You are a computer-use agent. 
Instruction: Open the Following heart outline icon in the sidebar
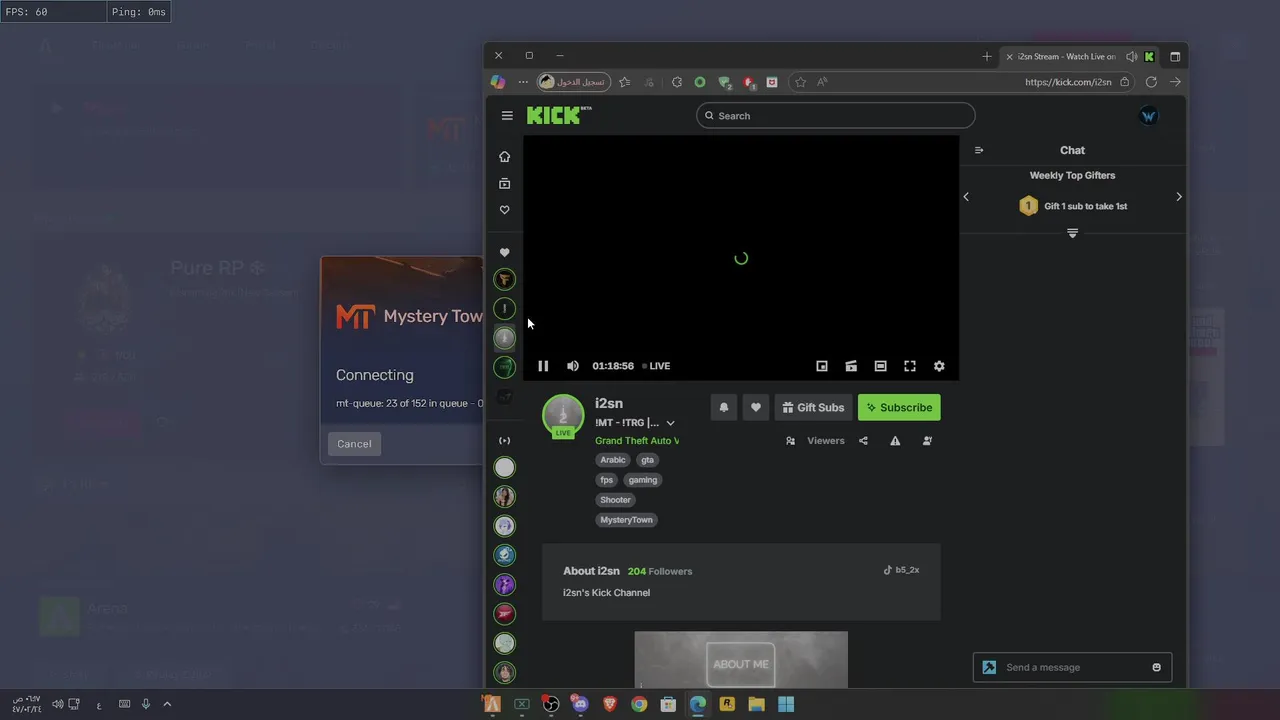[504, 210]
